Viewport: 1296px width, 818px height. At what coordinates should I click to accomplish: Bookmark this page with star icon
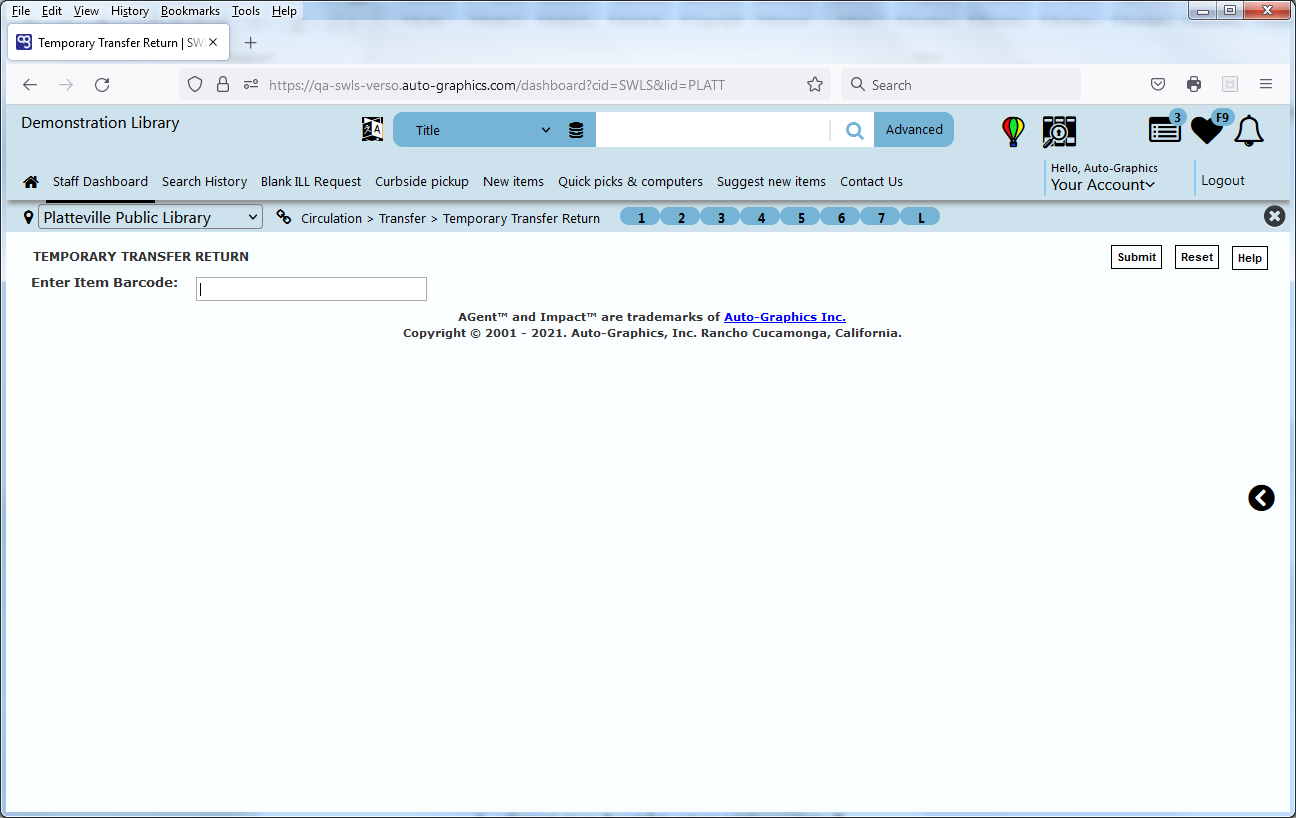[815, 85]
